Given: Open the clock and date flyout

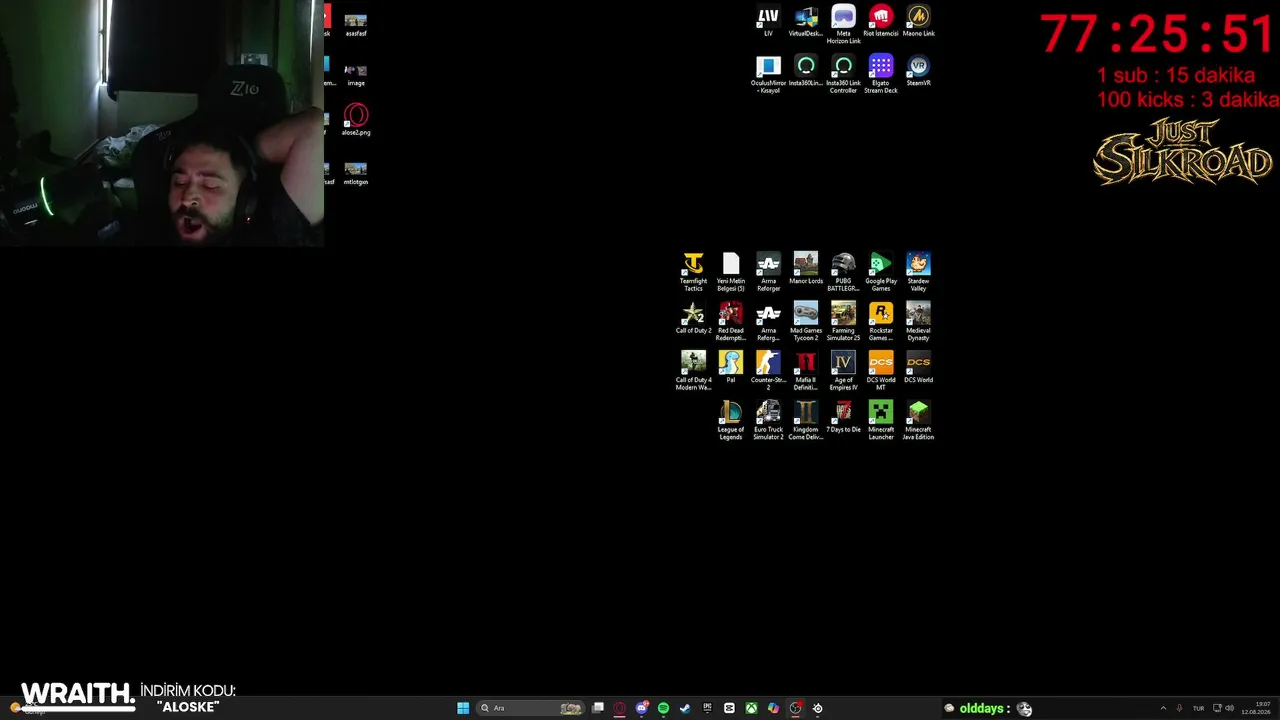Looking at the screenshot, I should pyautogui.click(x=1257, y=708).
